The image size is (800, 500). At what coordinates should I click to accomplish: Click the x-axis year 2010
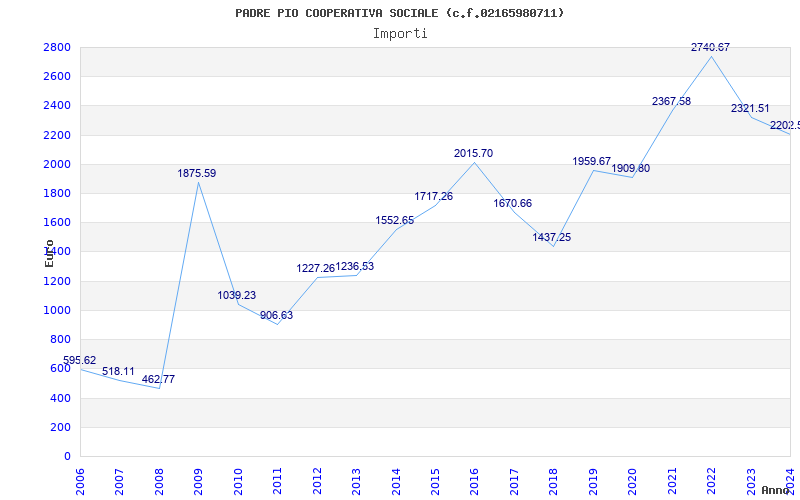tap(238, 482)
